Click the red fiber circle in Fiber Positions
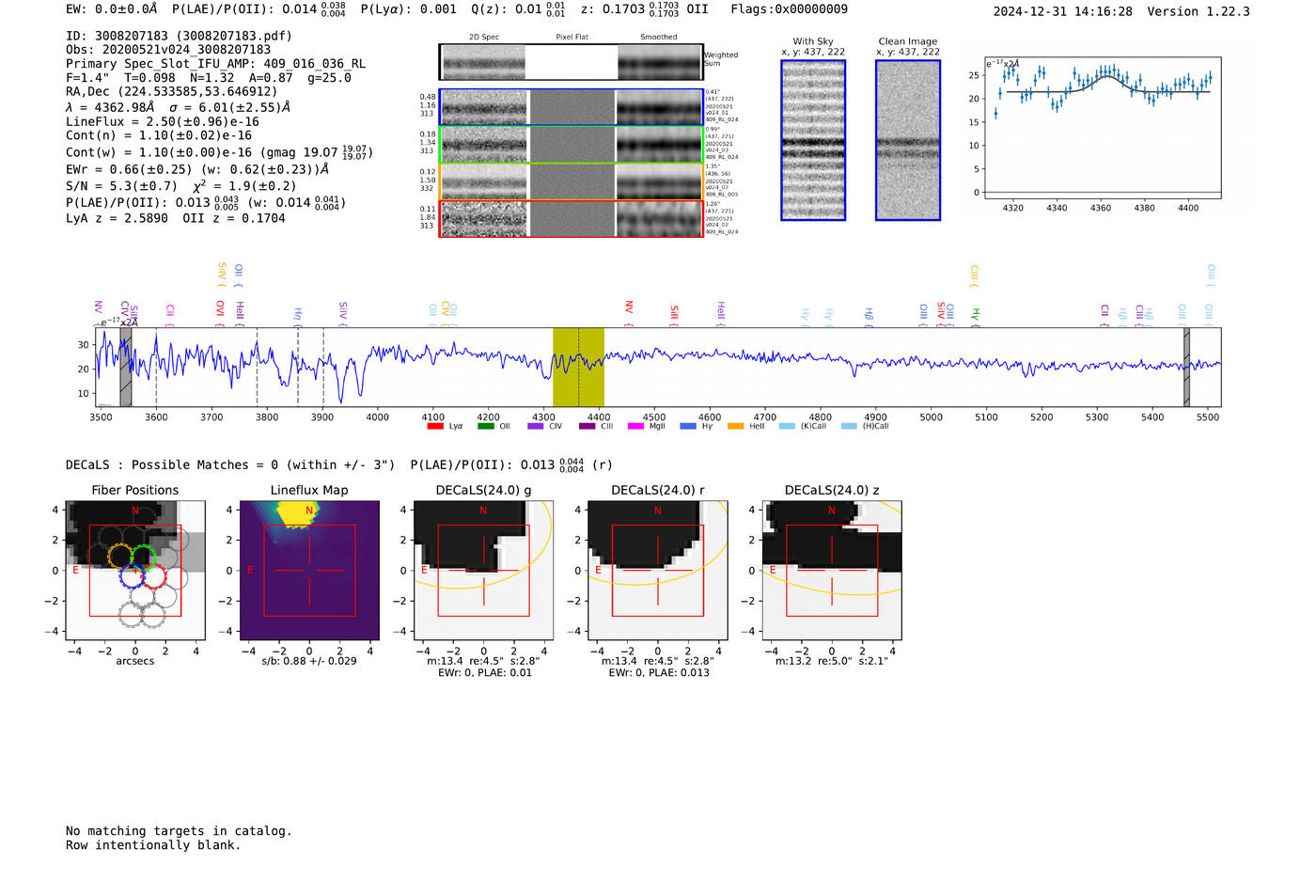1316x896 pixels. (x=155, y=577)
